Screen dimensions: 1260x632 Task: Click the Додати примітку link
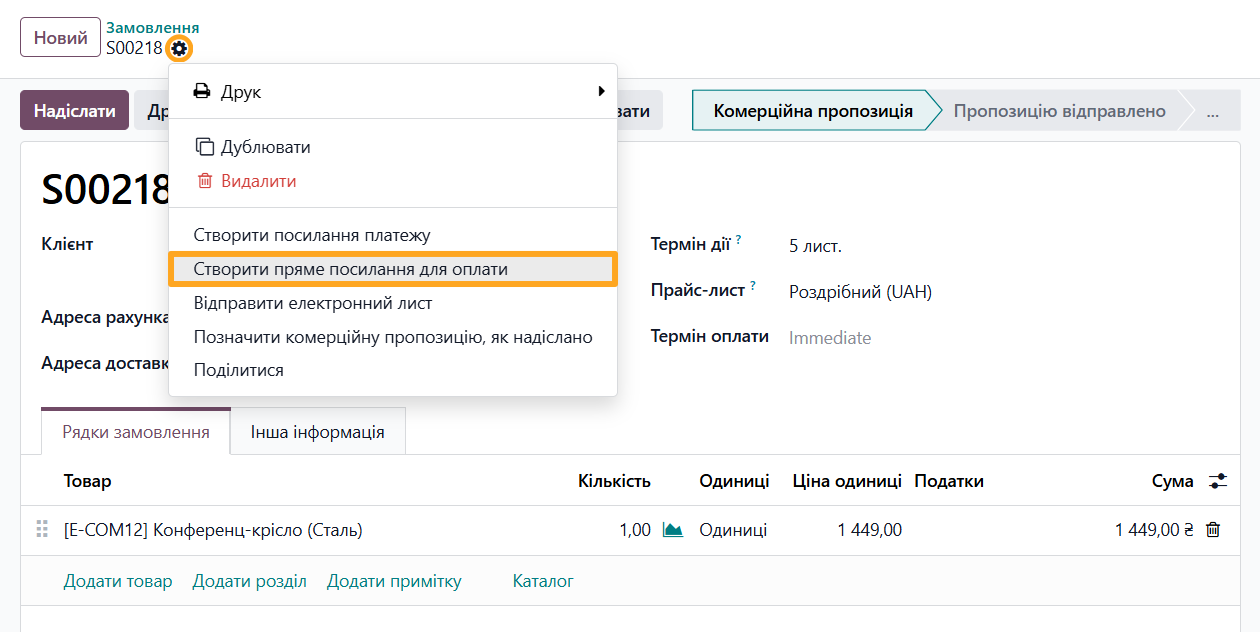[394, 581]
